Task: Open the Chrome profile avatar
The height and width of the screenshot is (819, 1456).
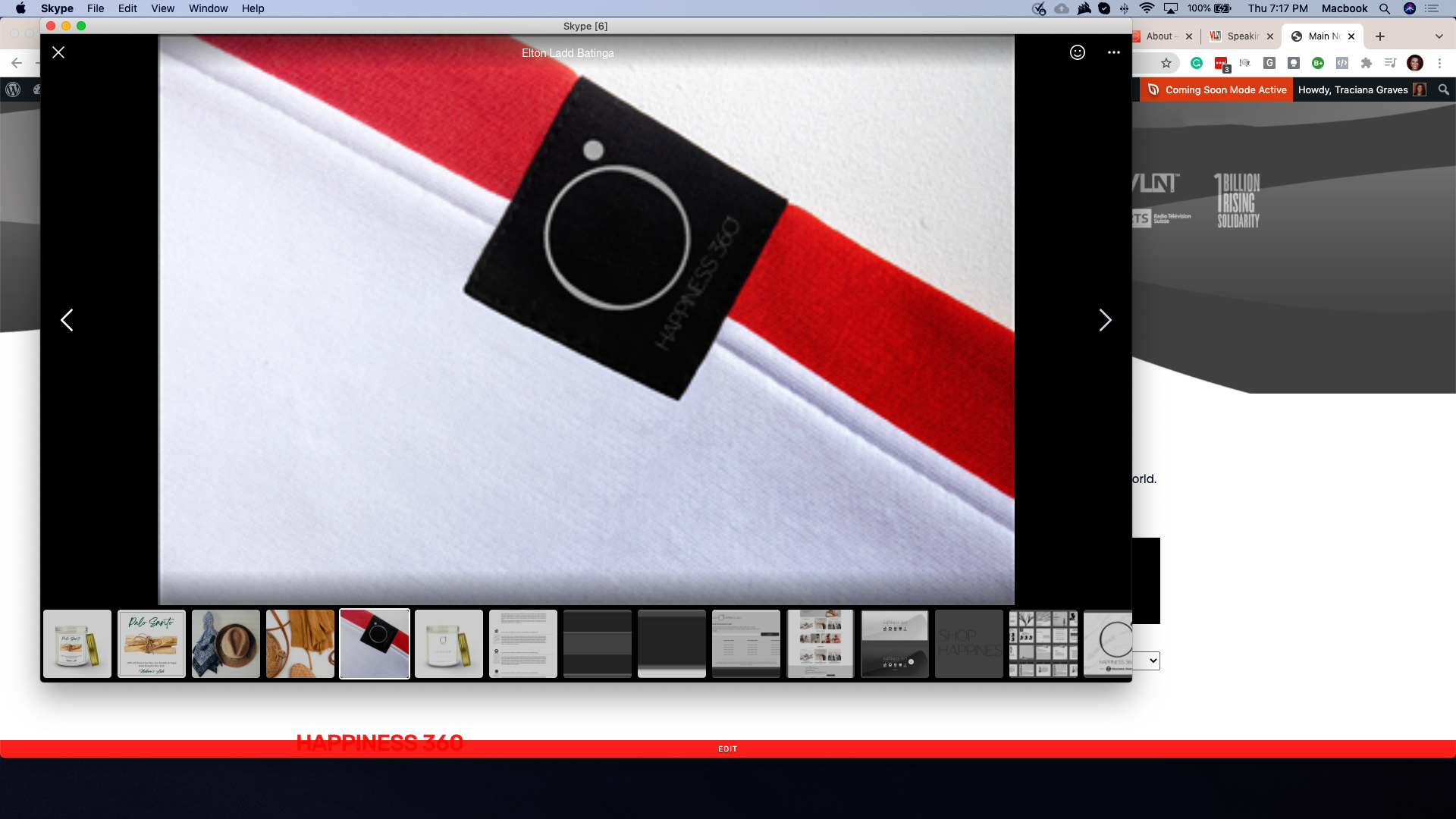Action: (x=1415, y=63)
